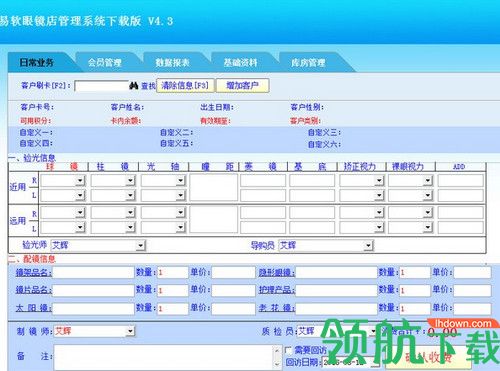
Task: Expand 远用 L 裸眼视力 dropdown
Action: coord(428,227)
